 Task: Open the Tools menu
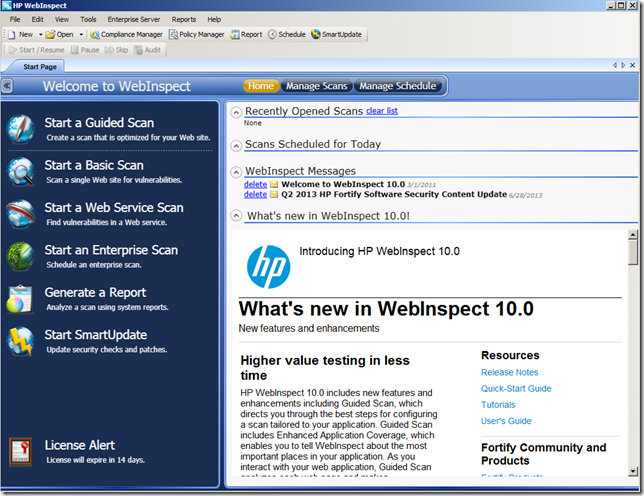pyautogui.click(x=88, y=19)
